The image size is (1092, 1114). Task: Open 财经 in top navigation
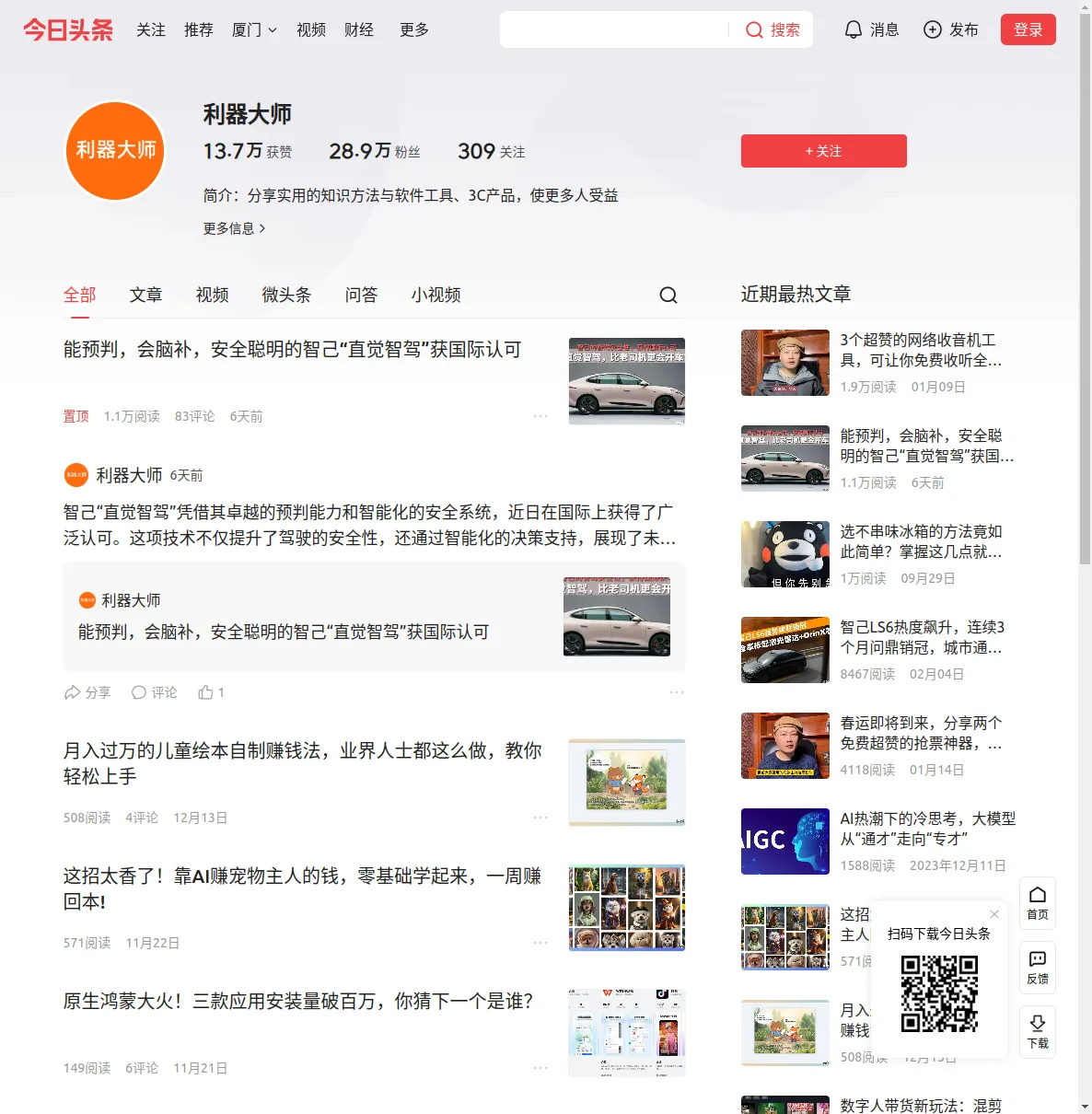pos(359,30)
